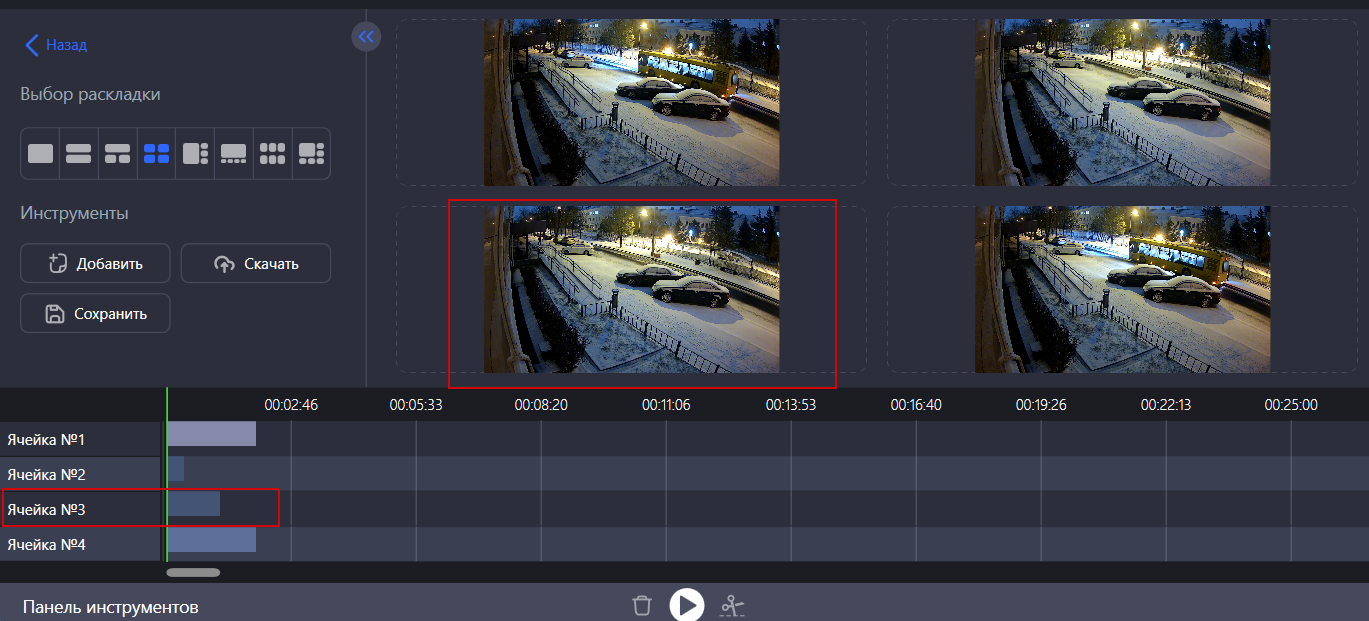Select the single-cell layout icon
Image resolution: width=1369 pixels, height=621 pixels.
point(40,153)
